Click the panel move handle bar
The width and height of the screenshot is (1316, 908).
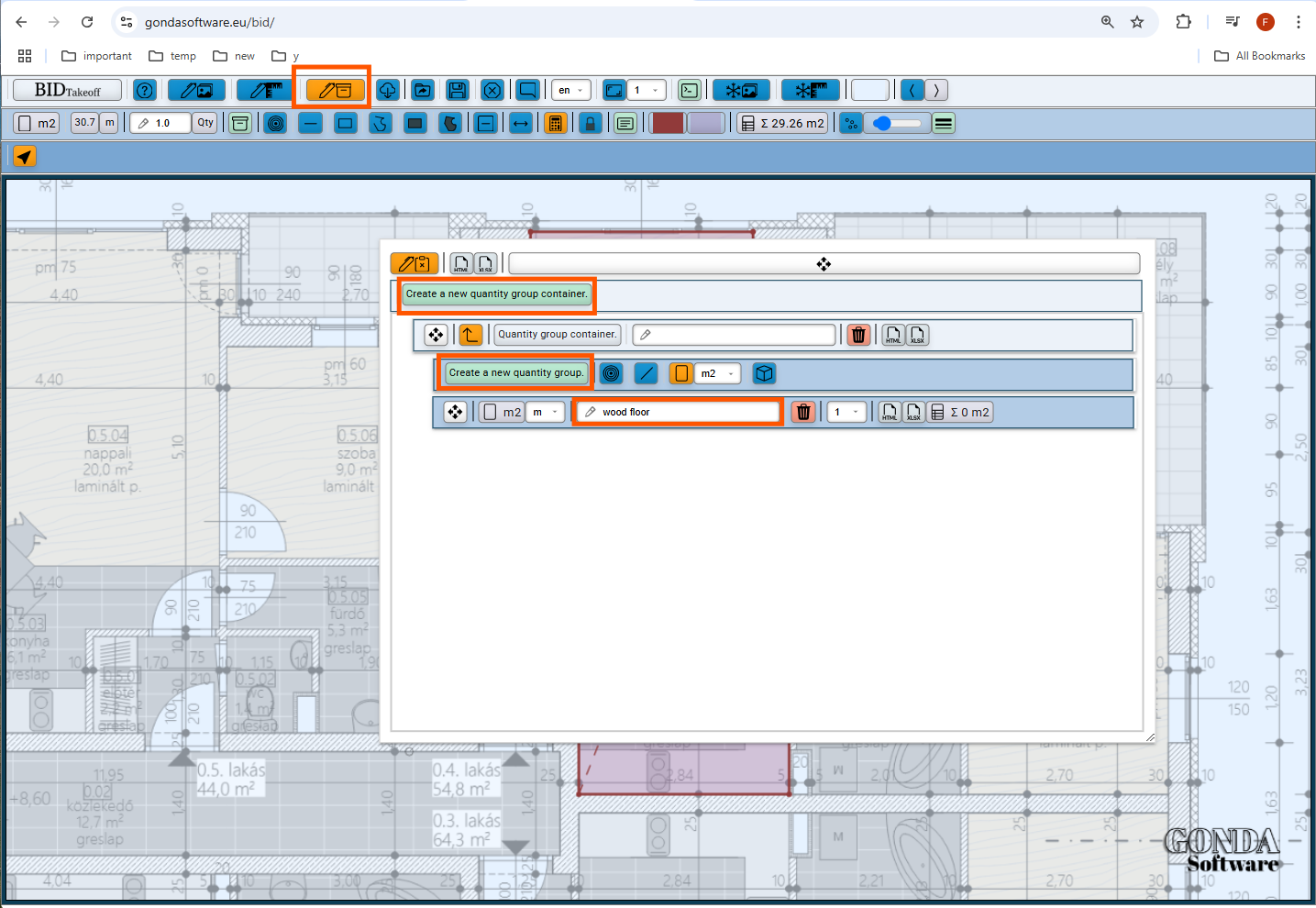[x=824, y=264]
